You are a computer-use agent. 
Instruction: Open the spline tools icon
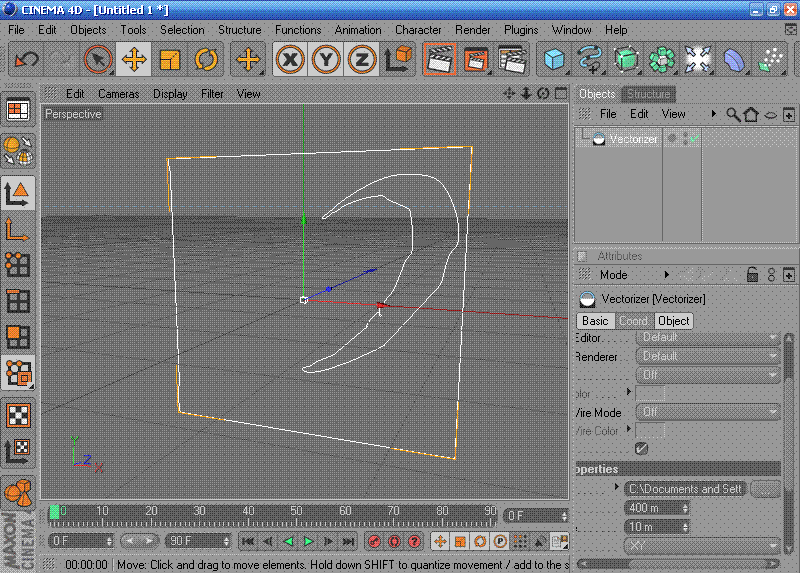[x=590, y=60]
